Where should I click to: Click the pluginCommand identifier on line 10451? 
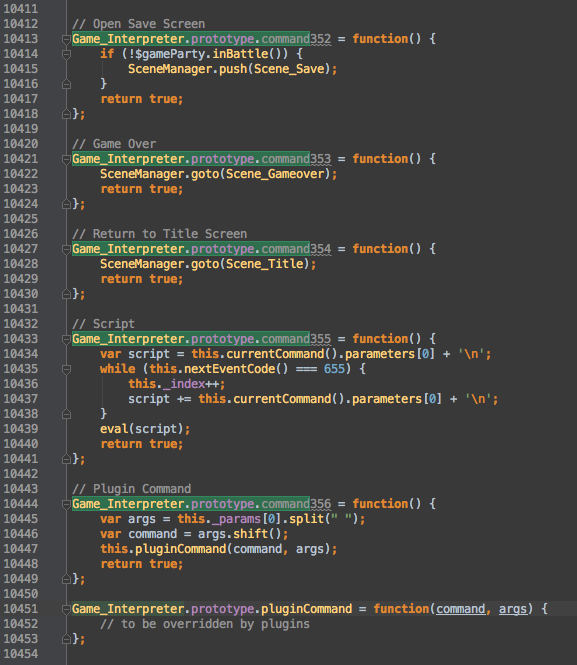307,609
